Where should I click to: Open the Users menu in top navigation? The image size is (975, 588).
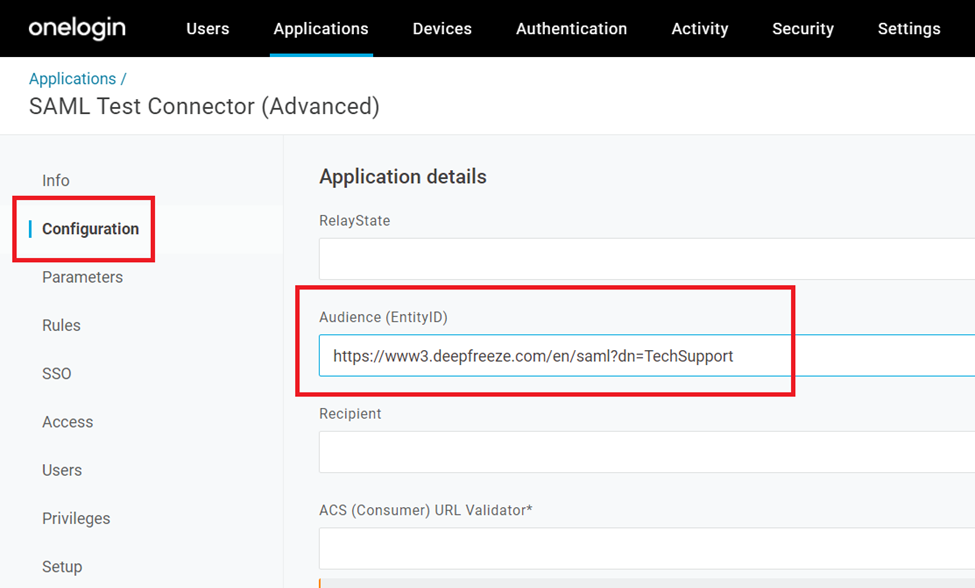(x=207, y=29)
